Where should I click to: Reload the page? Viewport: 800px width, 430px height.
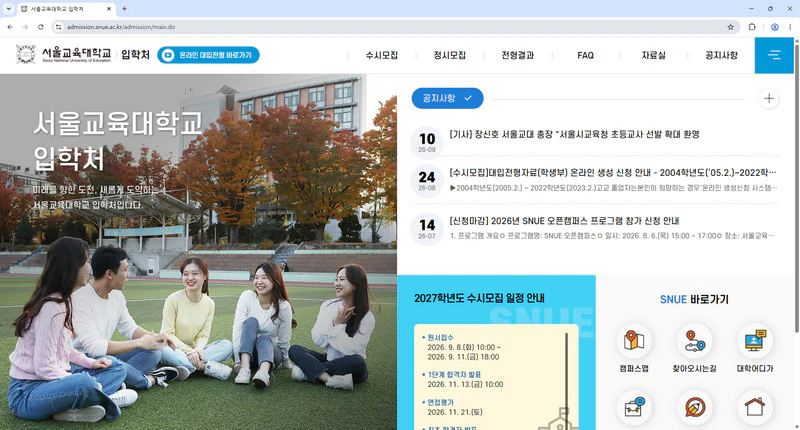(41, 27)
